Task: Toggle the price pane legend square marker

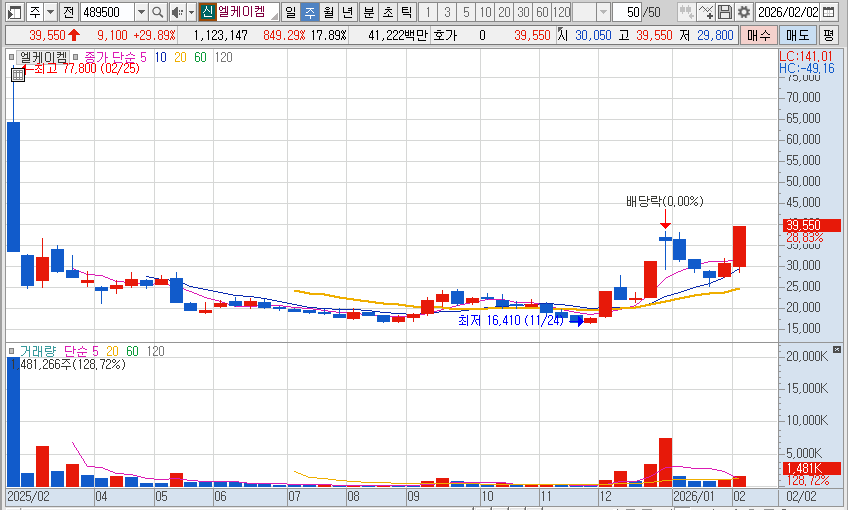Action: click(x=11, y=57)
